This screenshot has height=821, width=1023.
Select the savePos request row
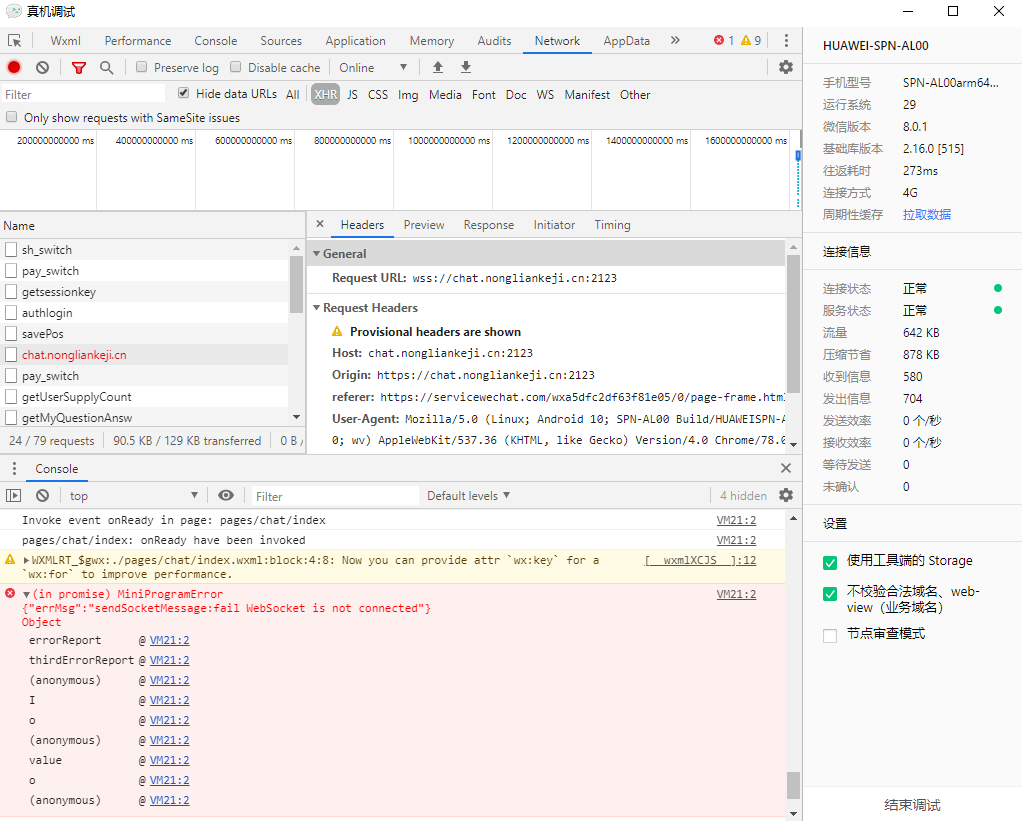tap(144, 333)
